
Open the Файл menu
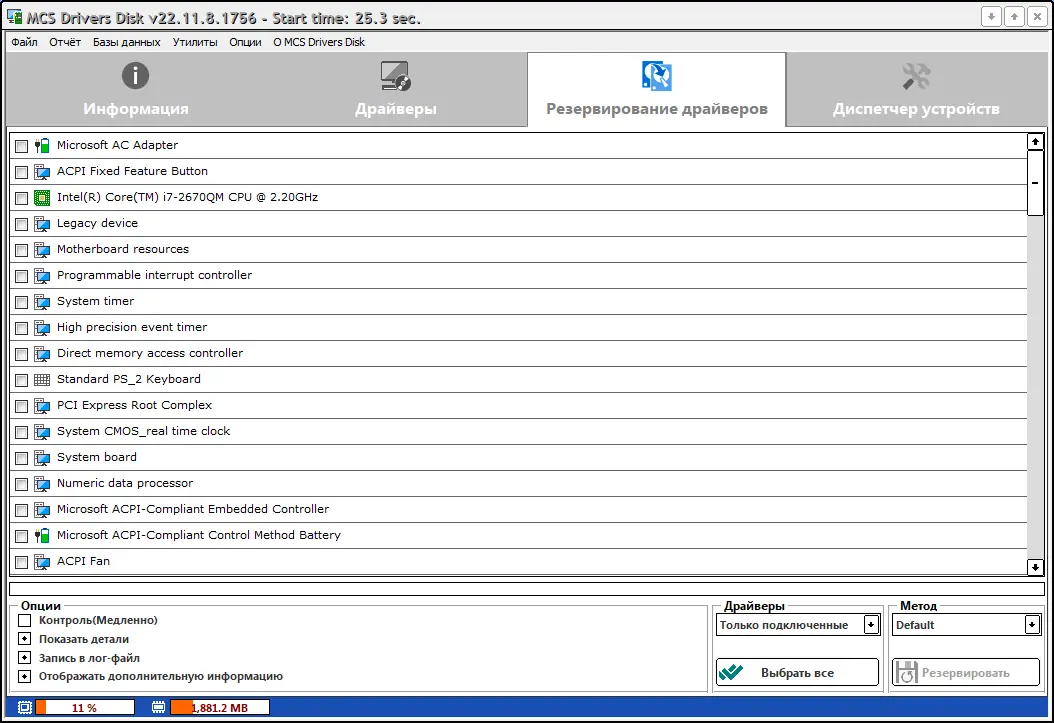24,42
